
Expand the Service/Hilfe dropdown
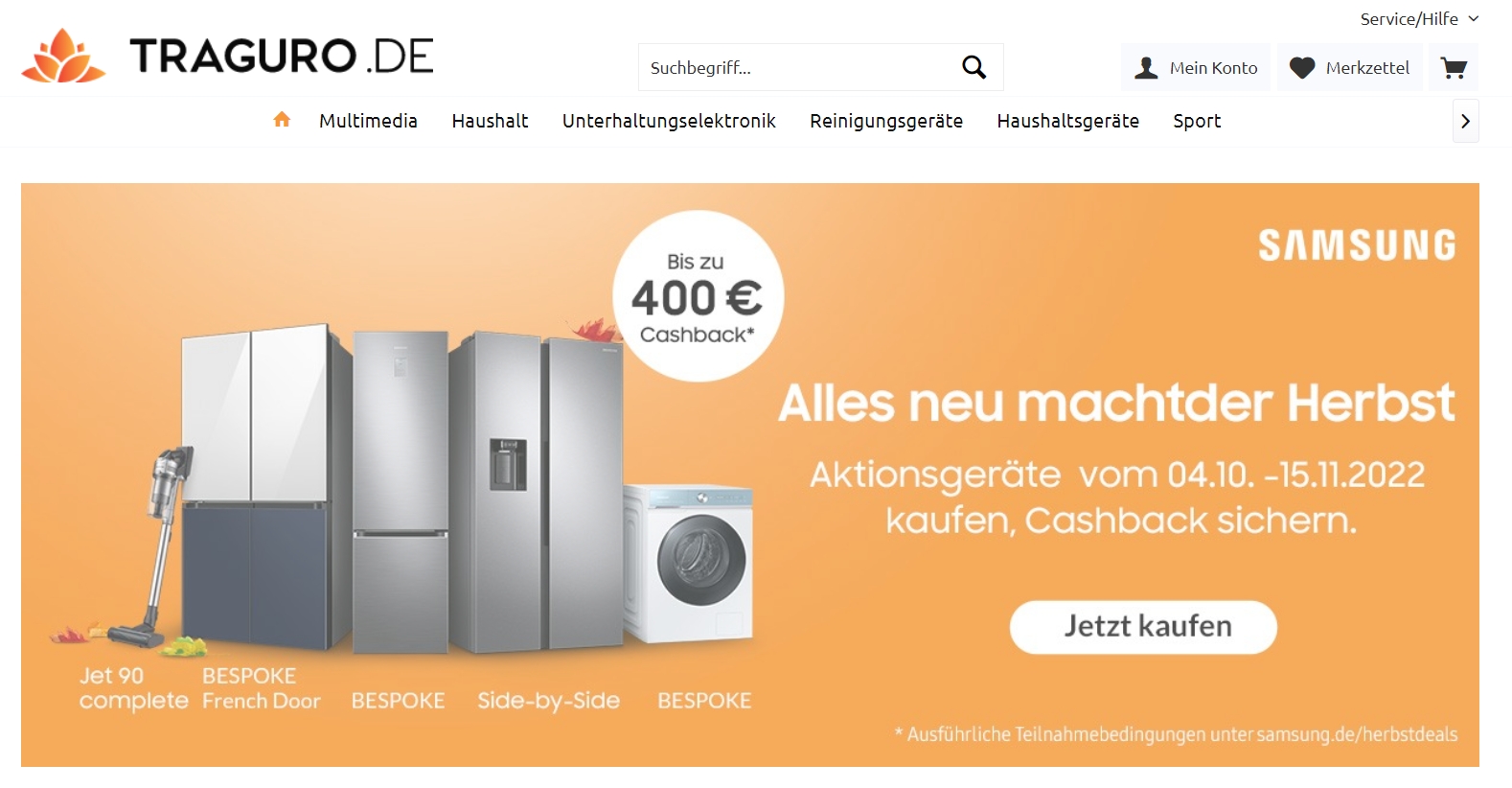tap(1419, 19)
